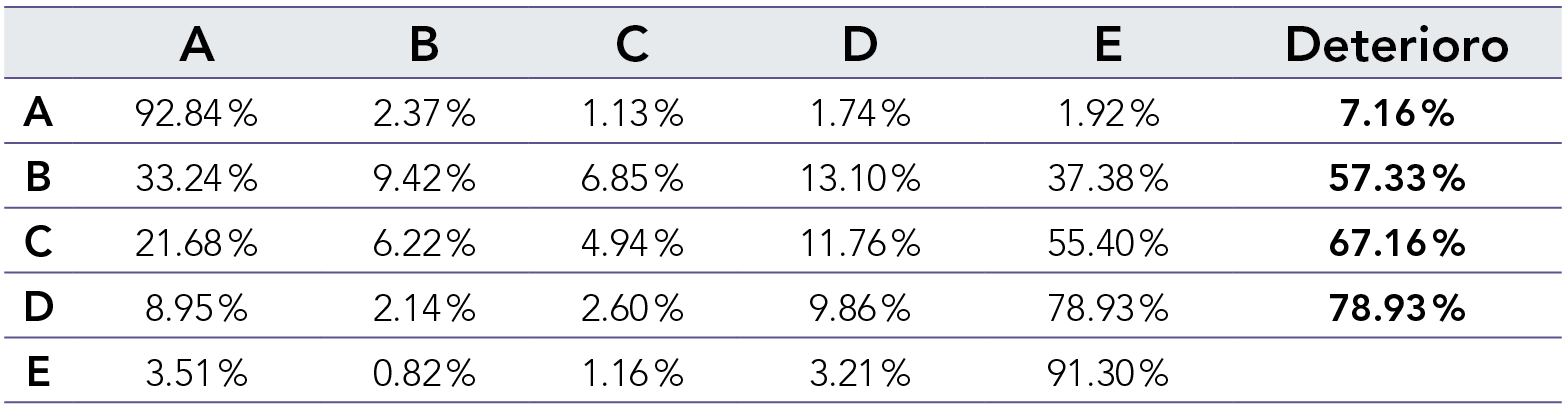1562x409 pixels.
Task: Select column header A
Action: (x=197, y=46)
